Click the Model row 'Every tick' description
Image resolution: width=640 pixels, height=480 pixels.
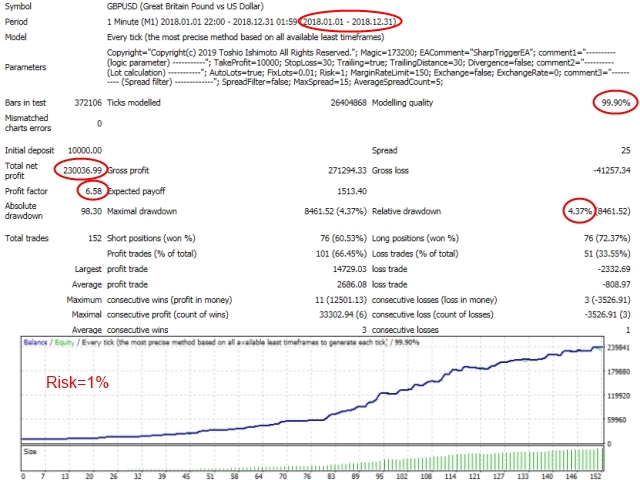tap(245, 37)
